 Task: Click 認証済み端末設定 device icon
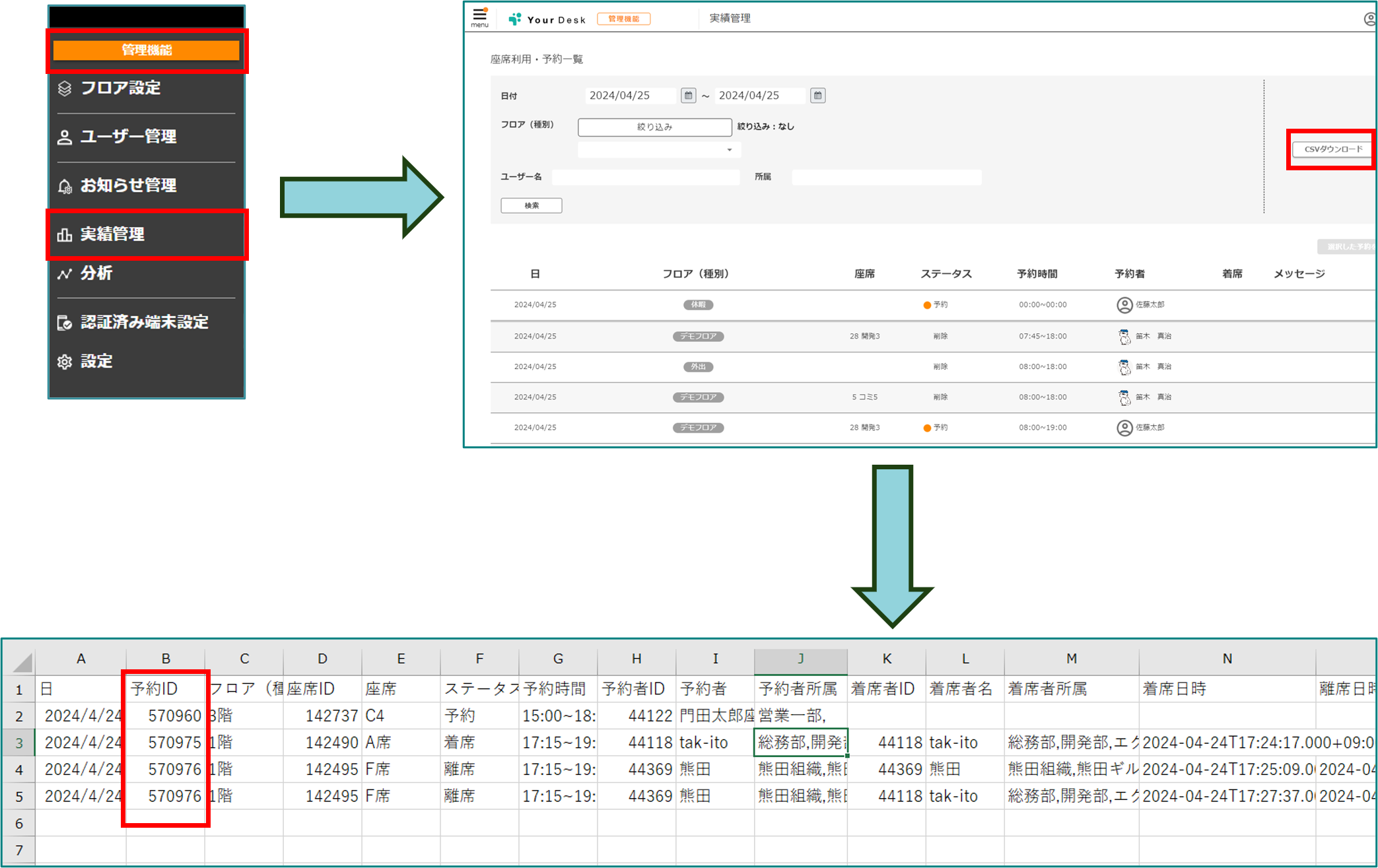pos(65,323)
